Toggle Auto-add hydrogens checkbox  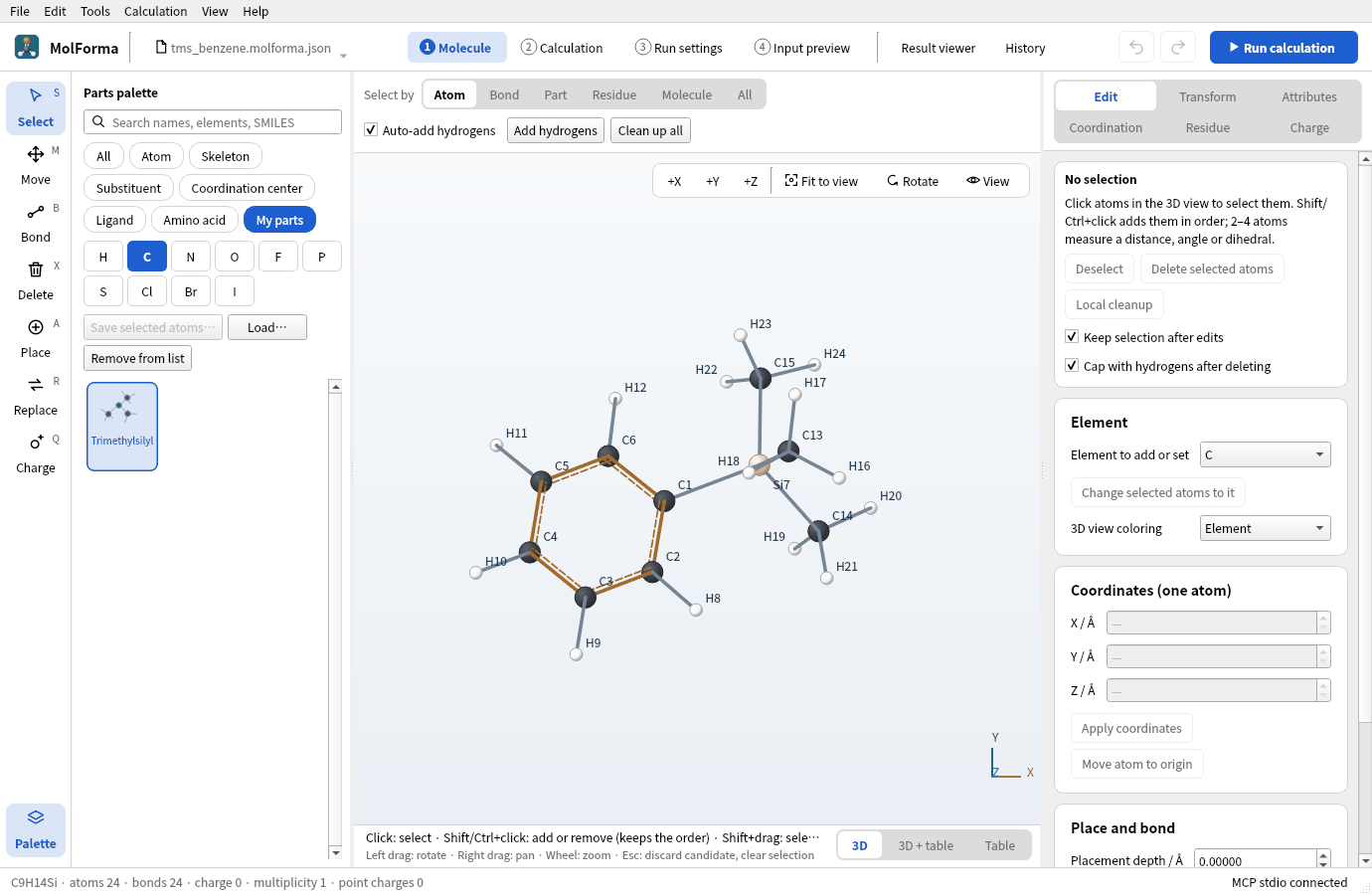point(371,130)
